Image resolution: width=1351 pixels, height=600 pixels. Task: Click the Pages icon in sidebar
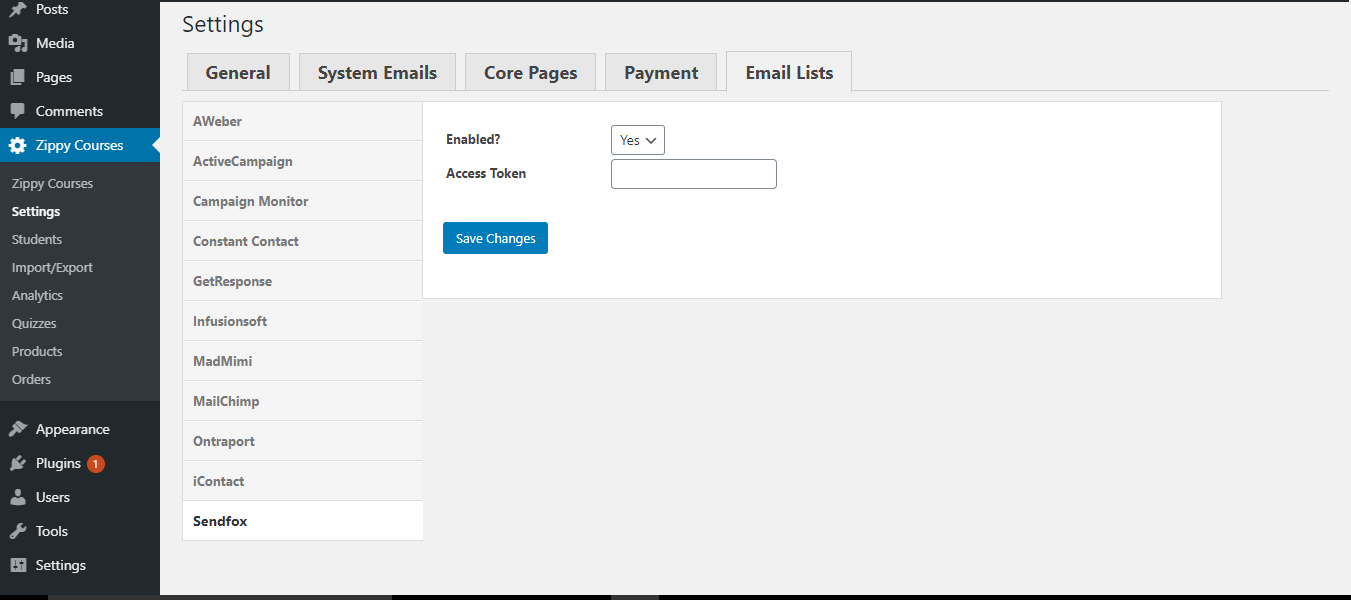pyautogui.click(x=18, y=77)
